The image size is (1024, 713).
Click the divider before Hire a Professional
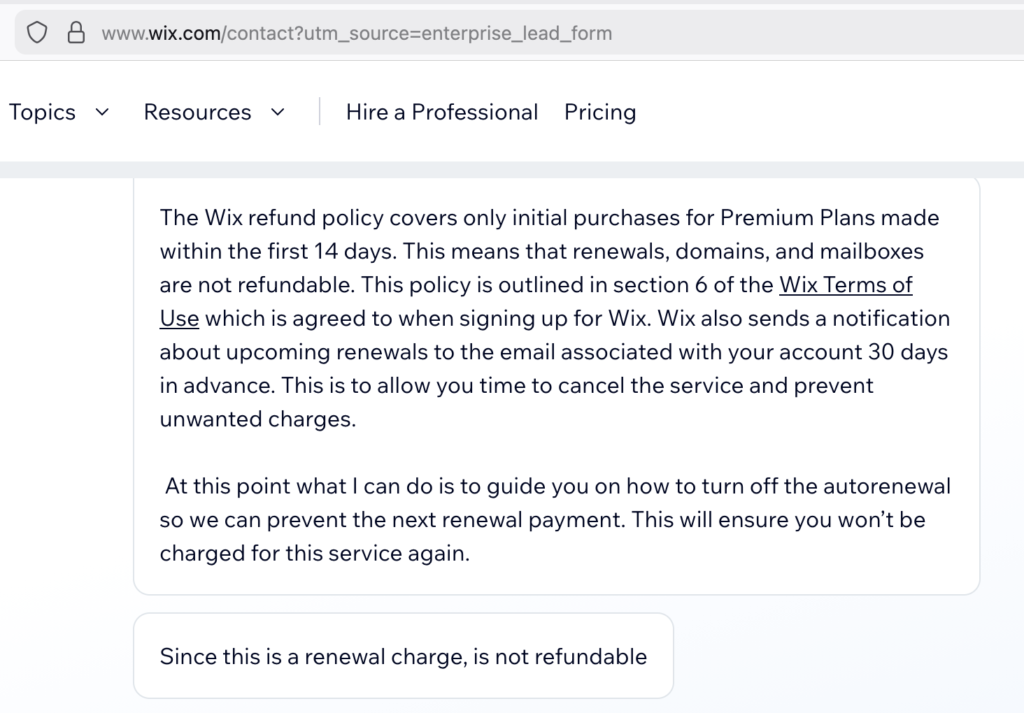click(319, 112)
